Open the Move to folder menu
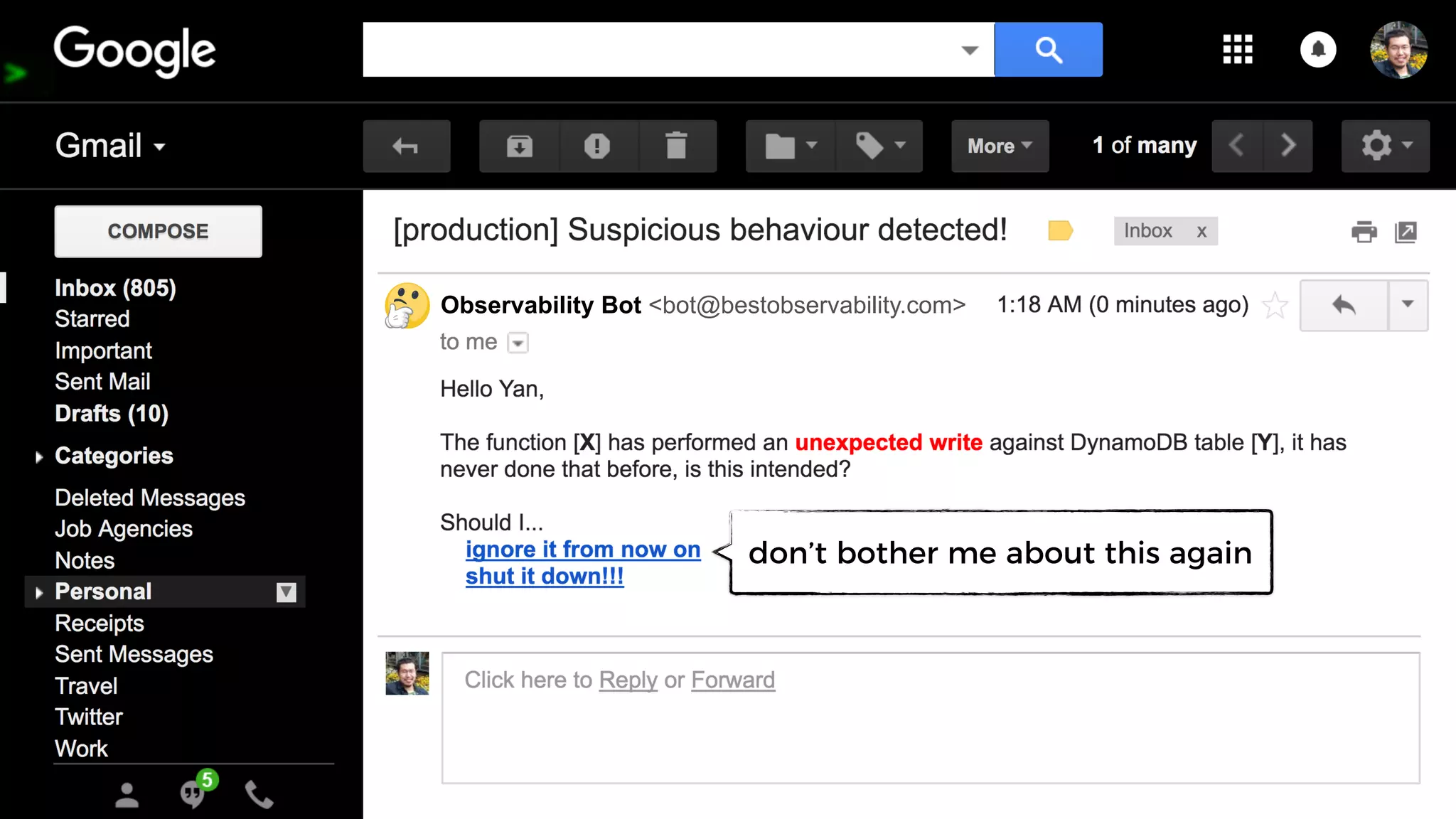This screenshot has height=819, width=1456. coord(791,146)
